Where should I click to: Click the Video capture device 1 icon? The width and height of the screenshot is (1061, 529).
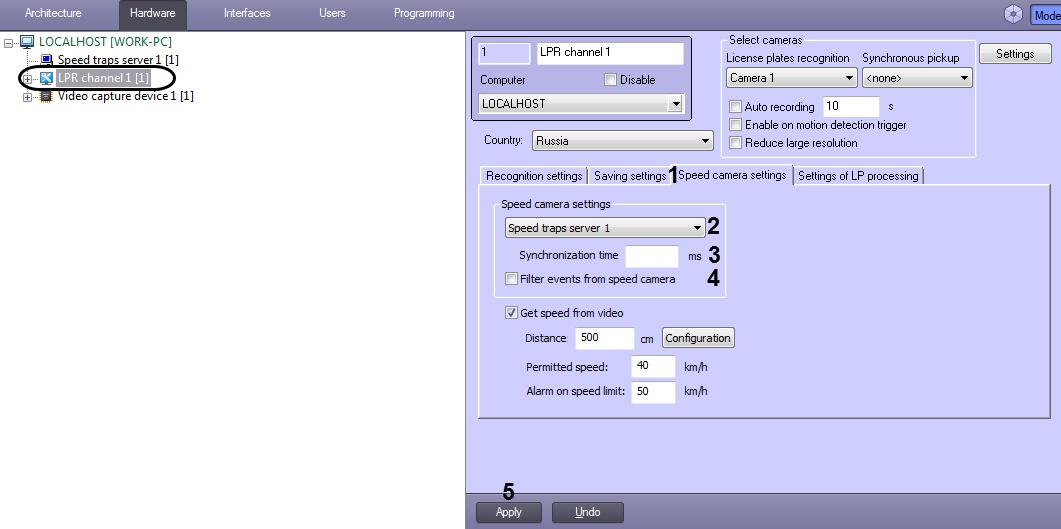pos(47,96)
